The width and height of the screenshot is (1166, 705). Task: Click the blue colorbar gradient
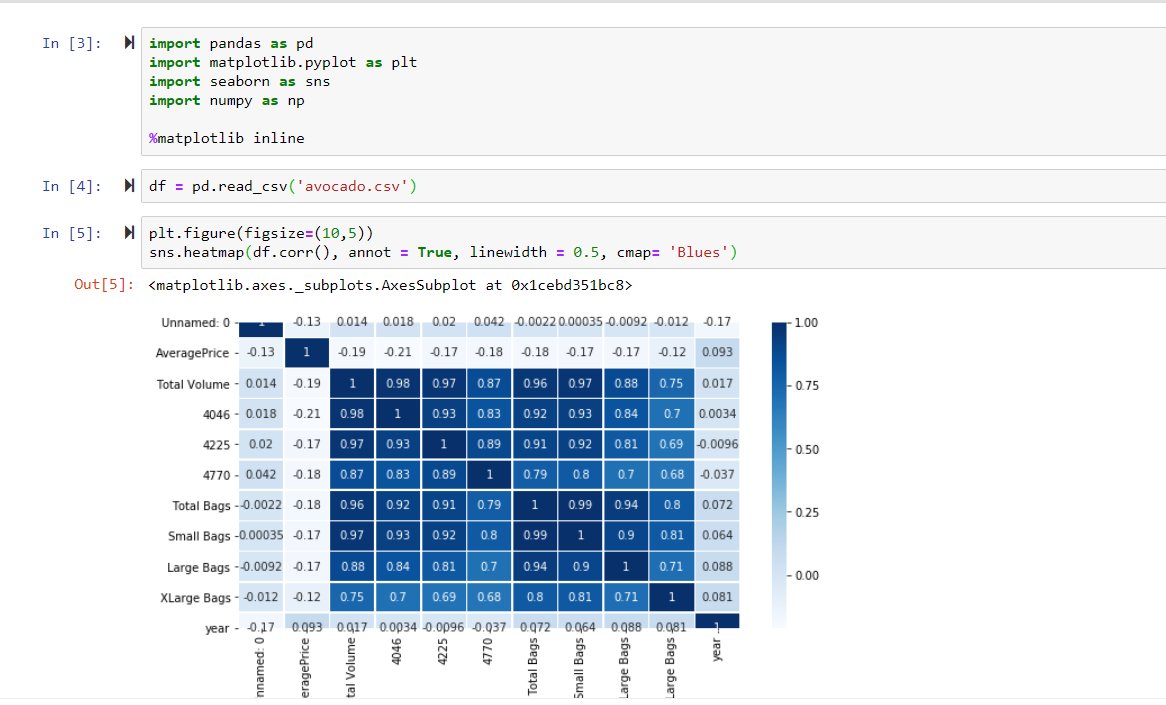click(x=780, y=470)
